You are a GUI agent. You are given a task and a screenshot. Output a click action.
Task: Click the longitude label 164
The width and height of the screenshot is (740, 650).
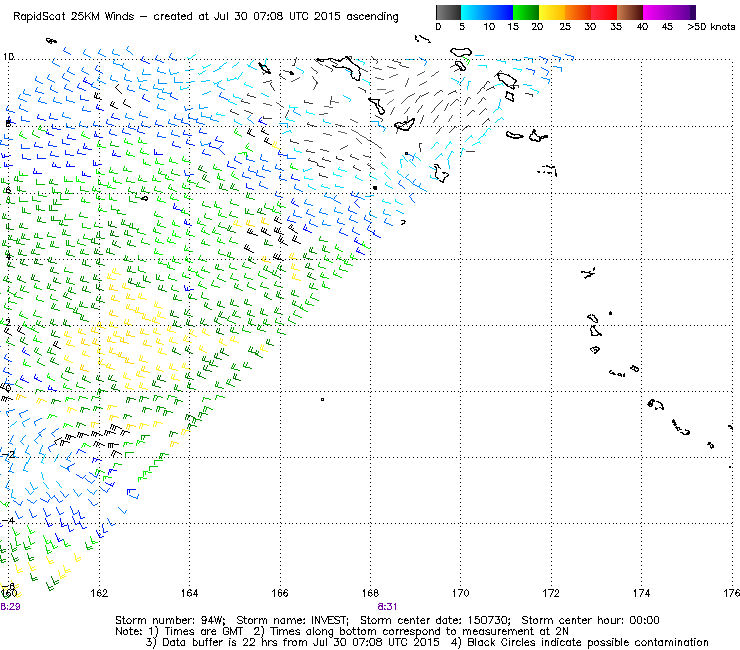click(x=189, y=593)
